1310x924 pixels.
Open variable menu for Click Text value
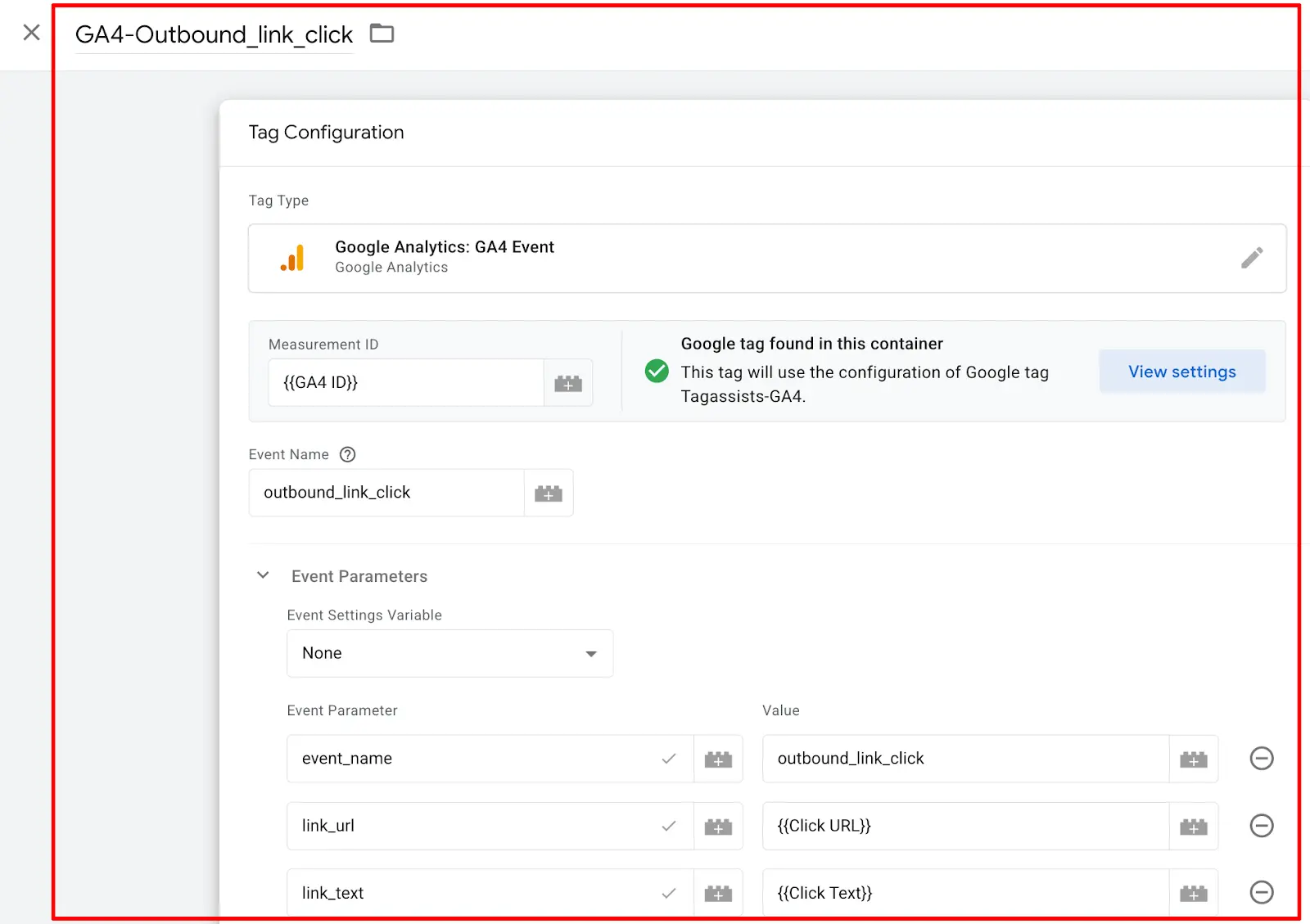pos(1194,893)
